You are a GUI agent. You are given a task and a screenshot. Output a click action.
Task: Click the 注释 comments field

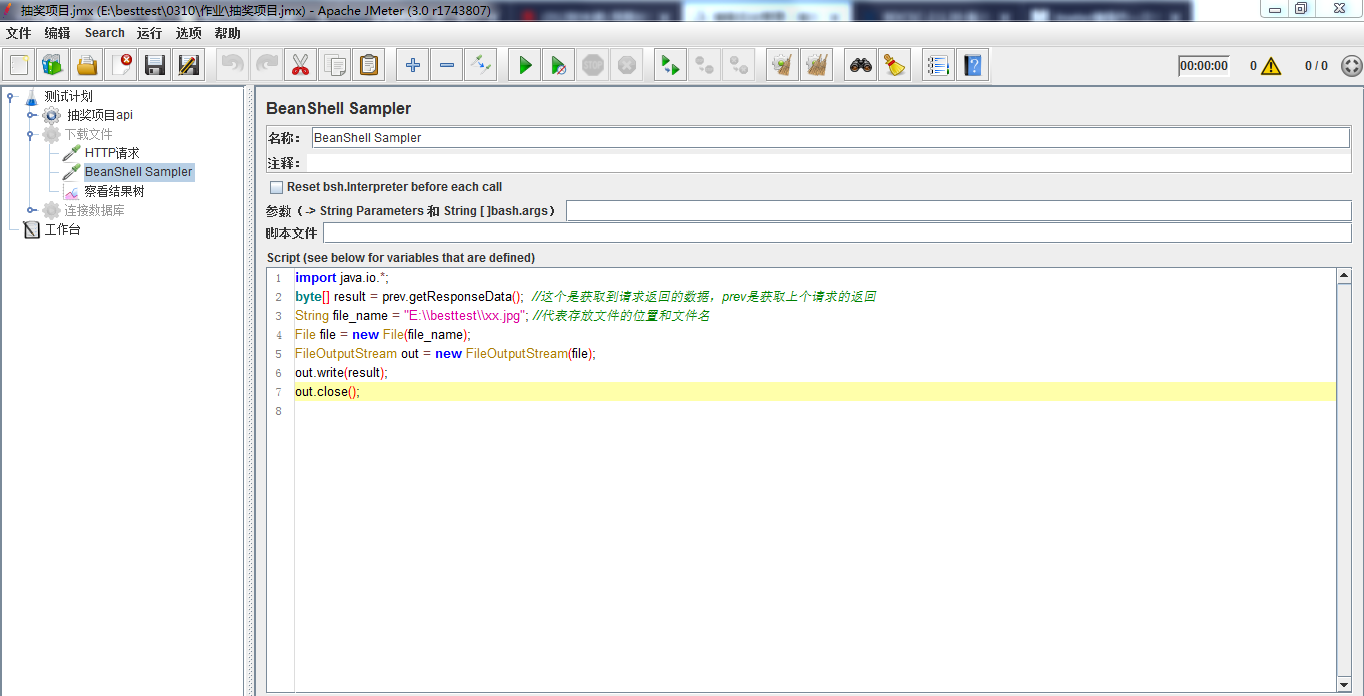click(829, 163)
